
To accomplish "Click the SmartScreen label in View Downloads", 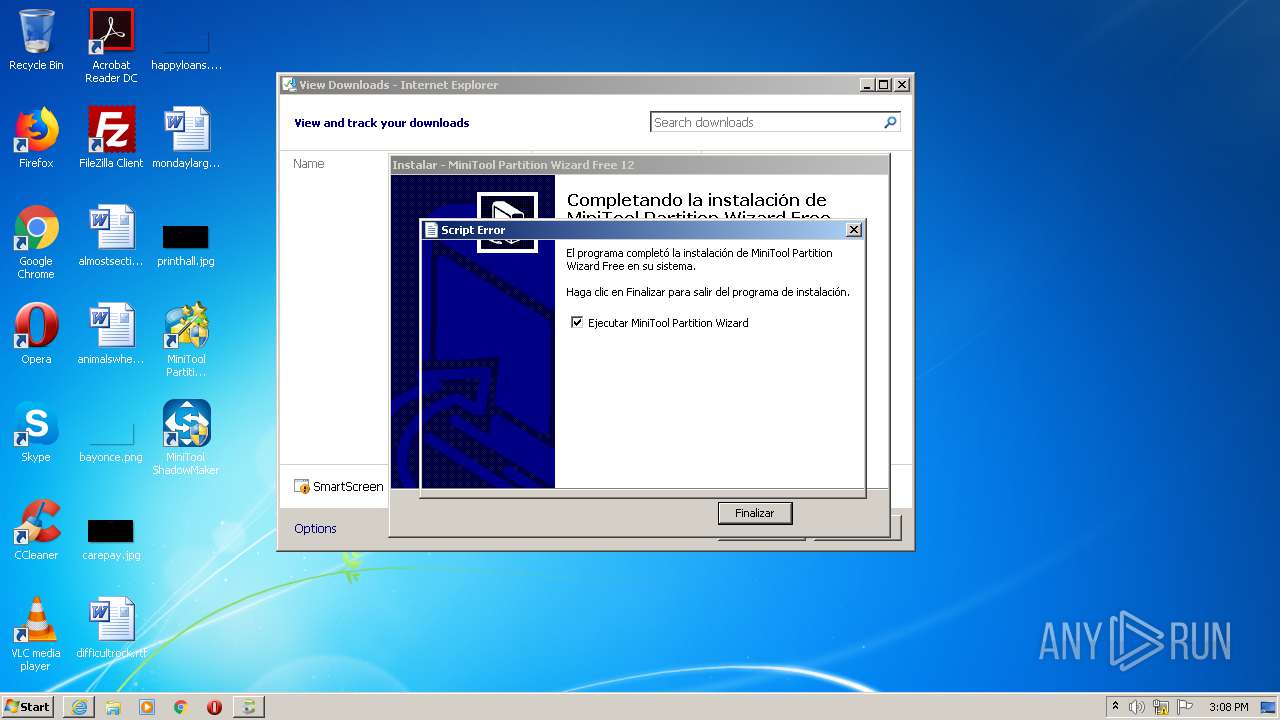I will pyautogui.click(x=347, y=486).
